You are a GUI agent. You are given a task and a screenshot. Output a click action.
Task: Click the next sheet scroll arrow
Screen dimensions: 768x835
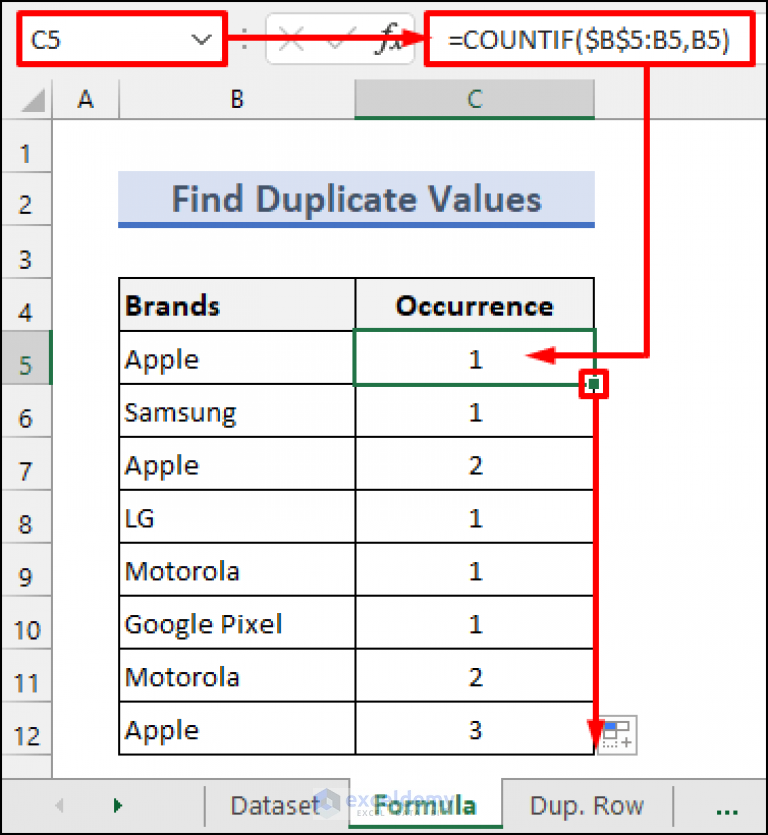[x=118, y=805]
